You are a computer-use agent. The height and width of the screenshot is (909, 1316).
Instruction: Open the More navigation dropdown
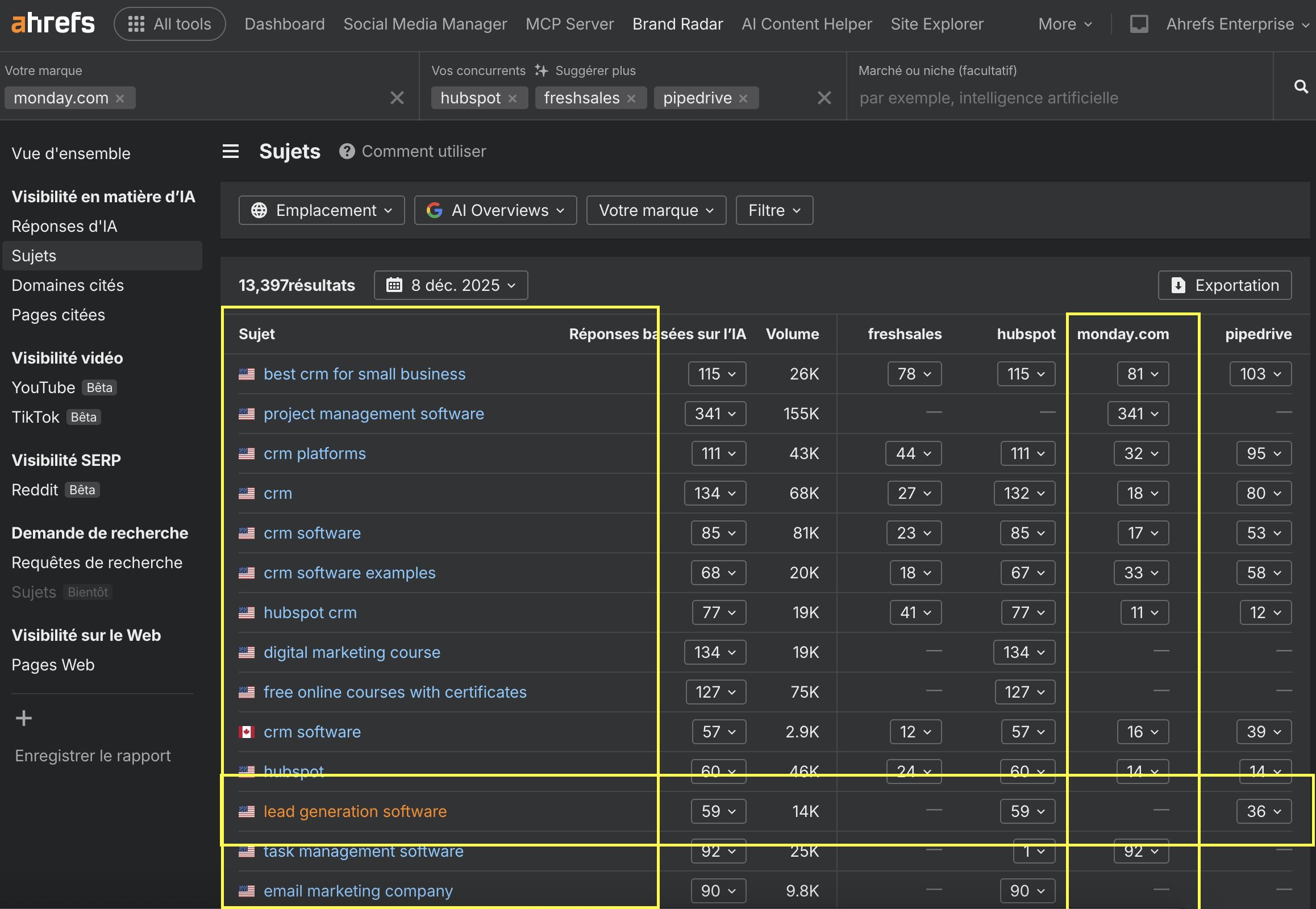coord(1064,23)
